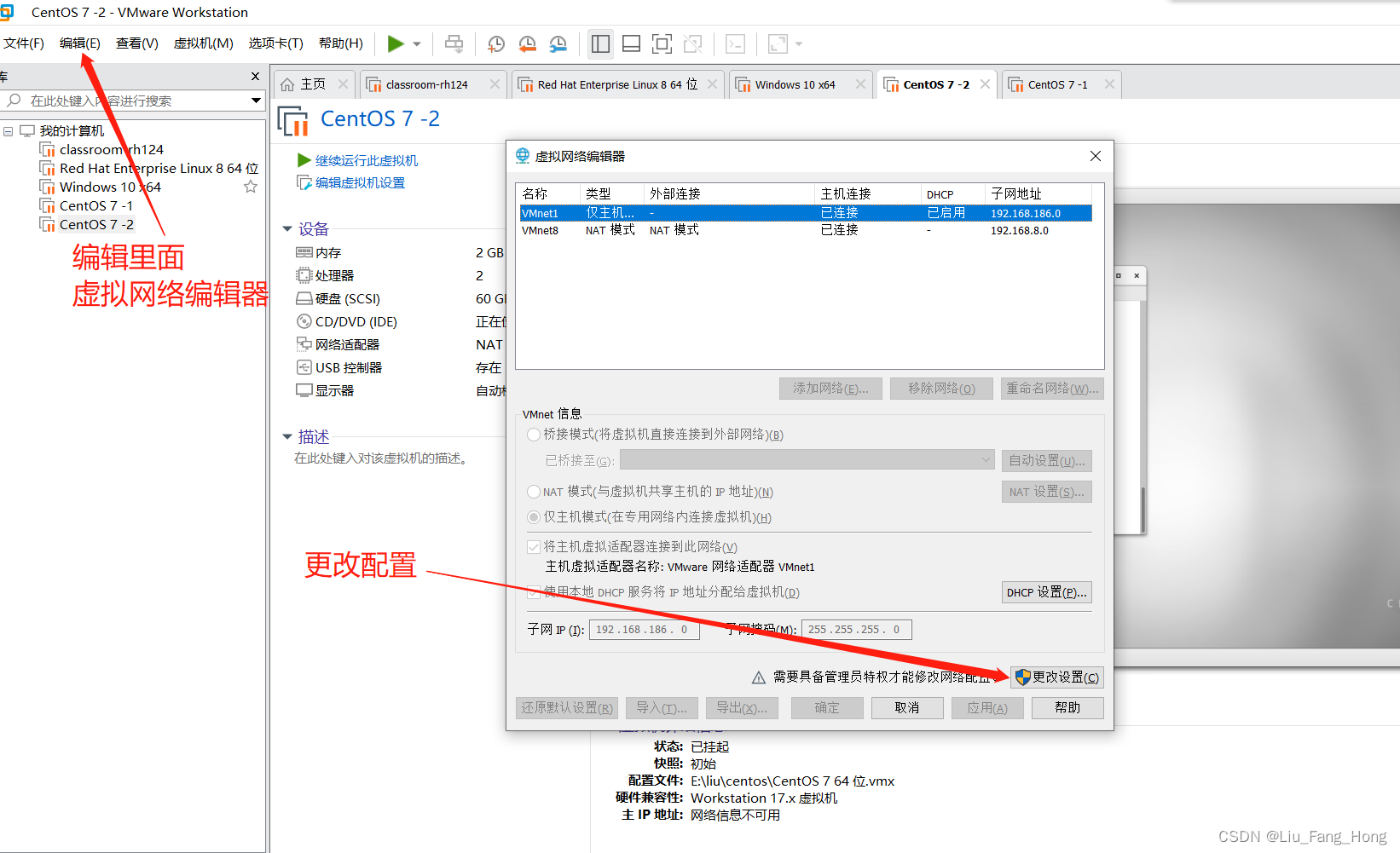Collapse the 我的计算机 tree node
This screenshot has height=853, width=1400.
point(9,130)
